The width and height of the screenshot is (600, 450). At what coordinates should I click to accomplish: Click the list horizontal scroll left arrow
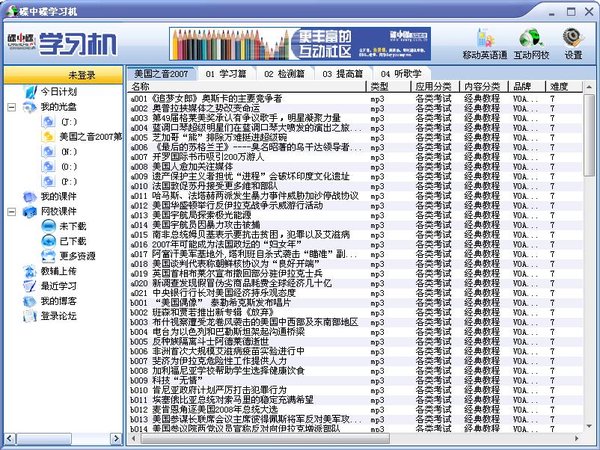tap(133, 439)
